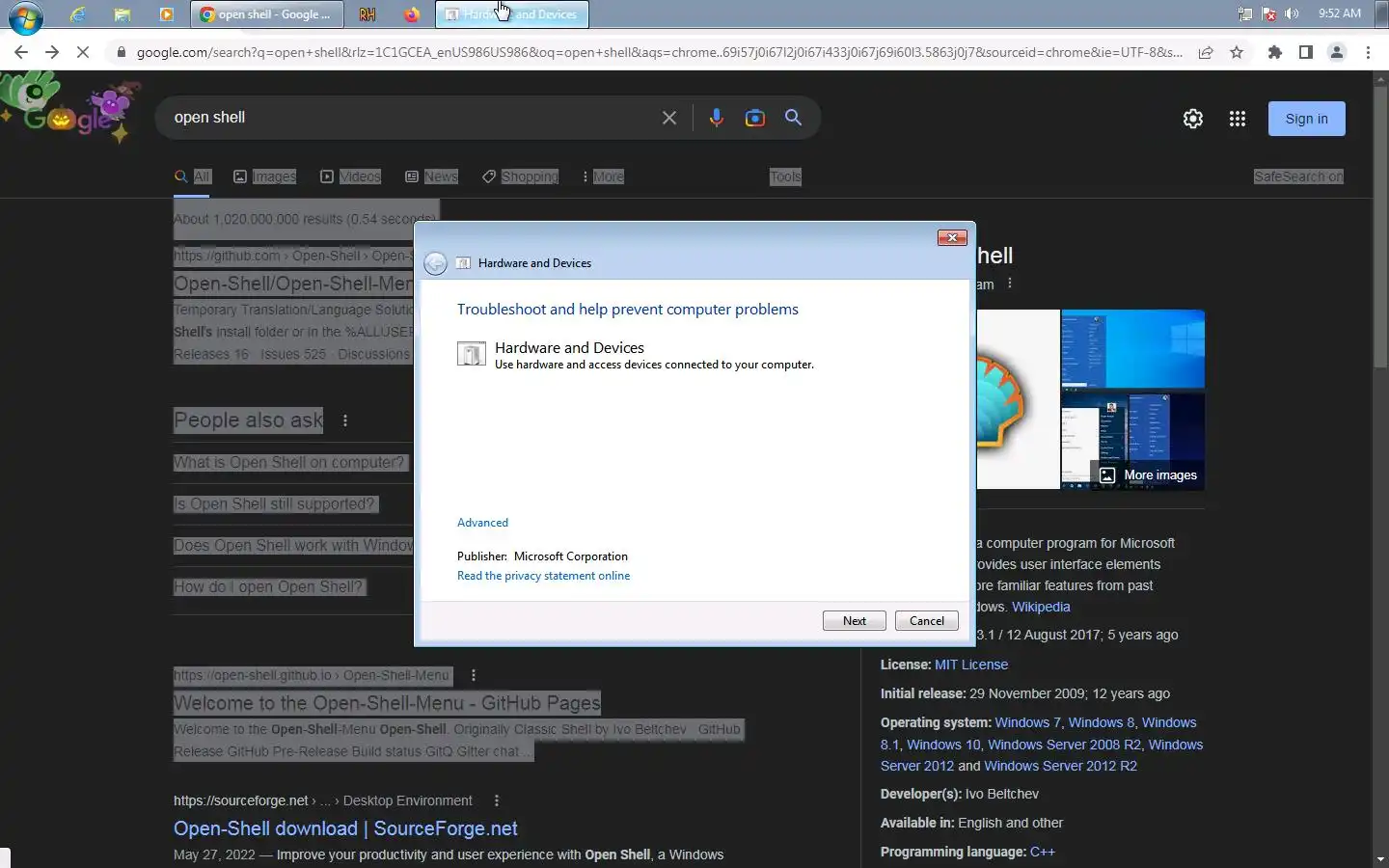Read the privacy statement online
The image size is (1389, 868).
click(543, 576)
